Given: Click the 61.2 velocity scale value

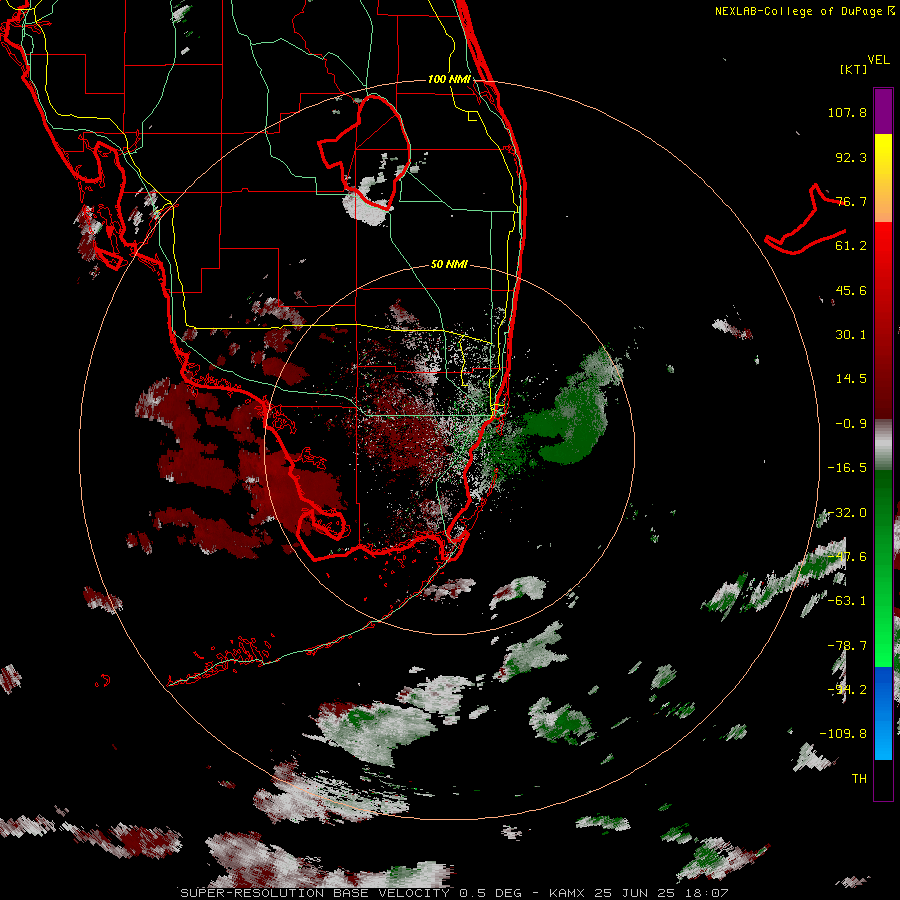Looking at the screenshot, I should (x=851, y=246).
